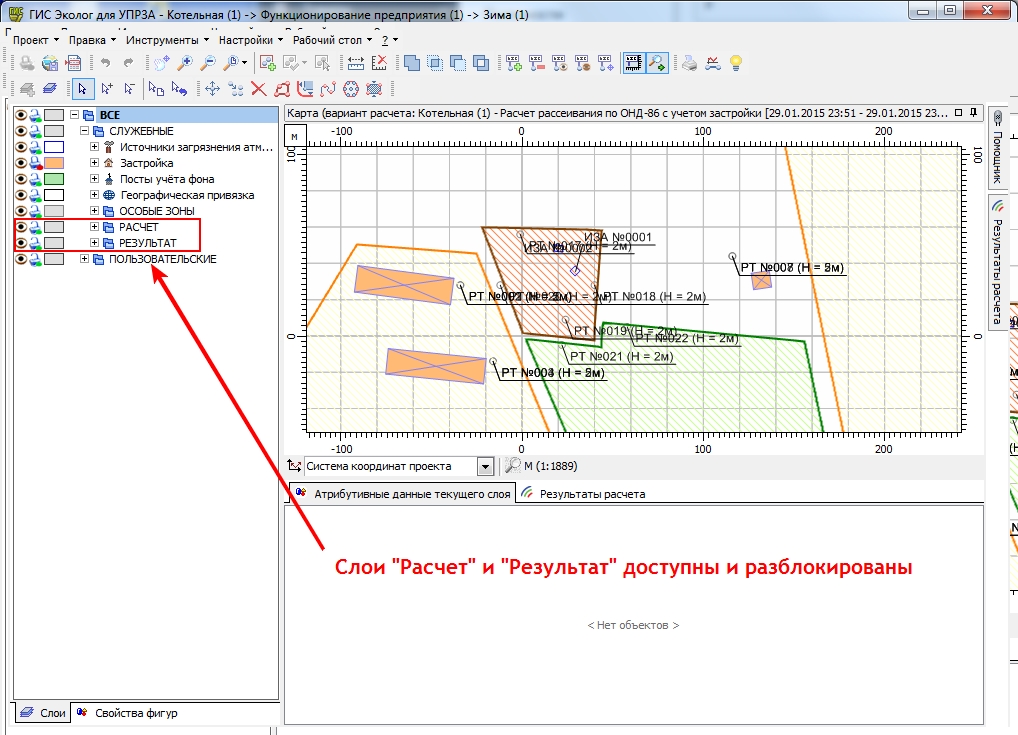Click the red X delete tool

tap(258, 89)
